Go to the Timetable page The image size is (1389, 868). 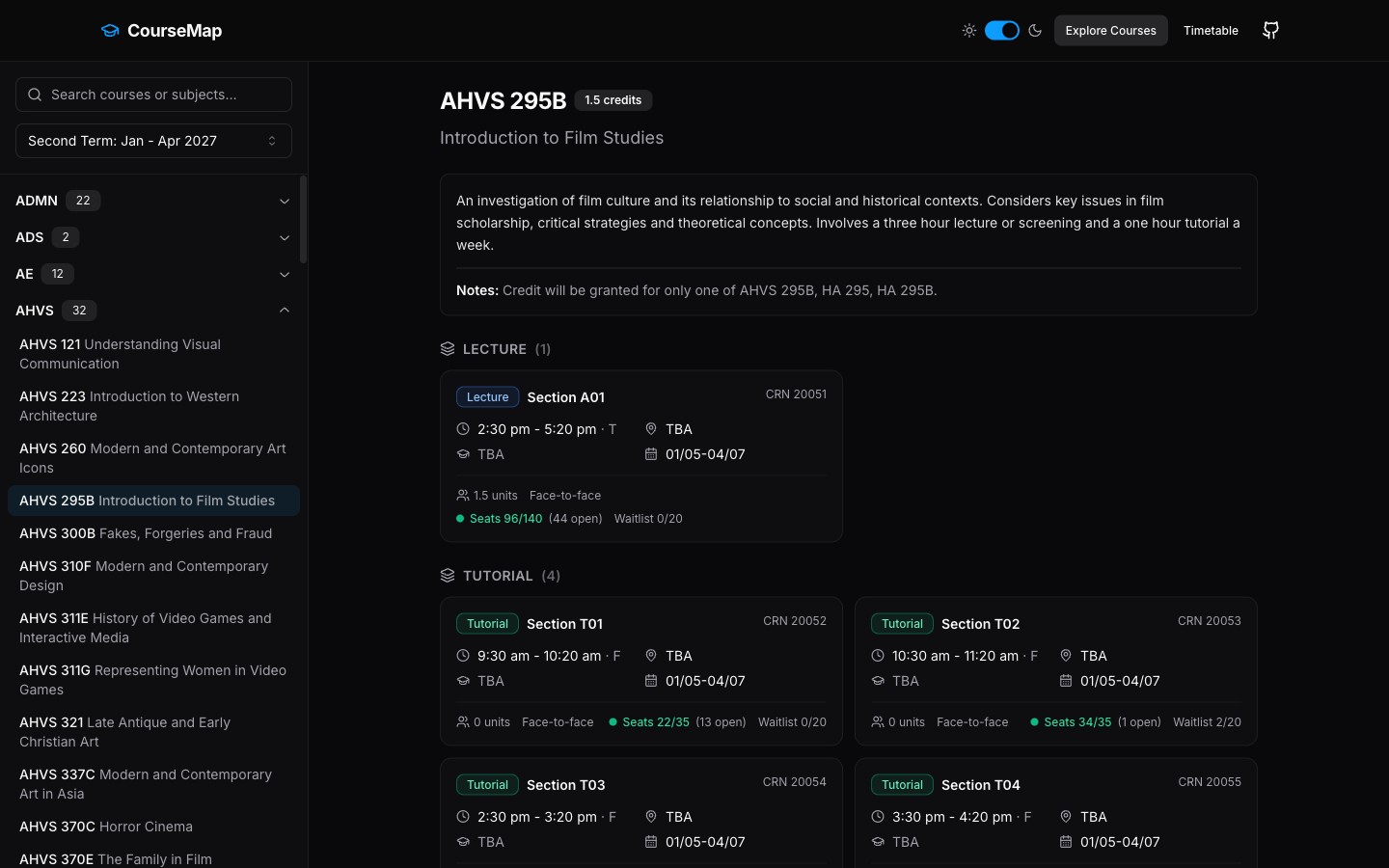tap(1211, 31)
